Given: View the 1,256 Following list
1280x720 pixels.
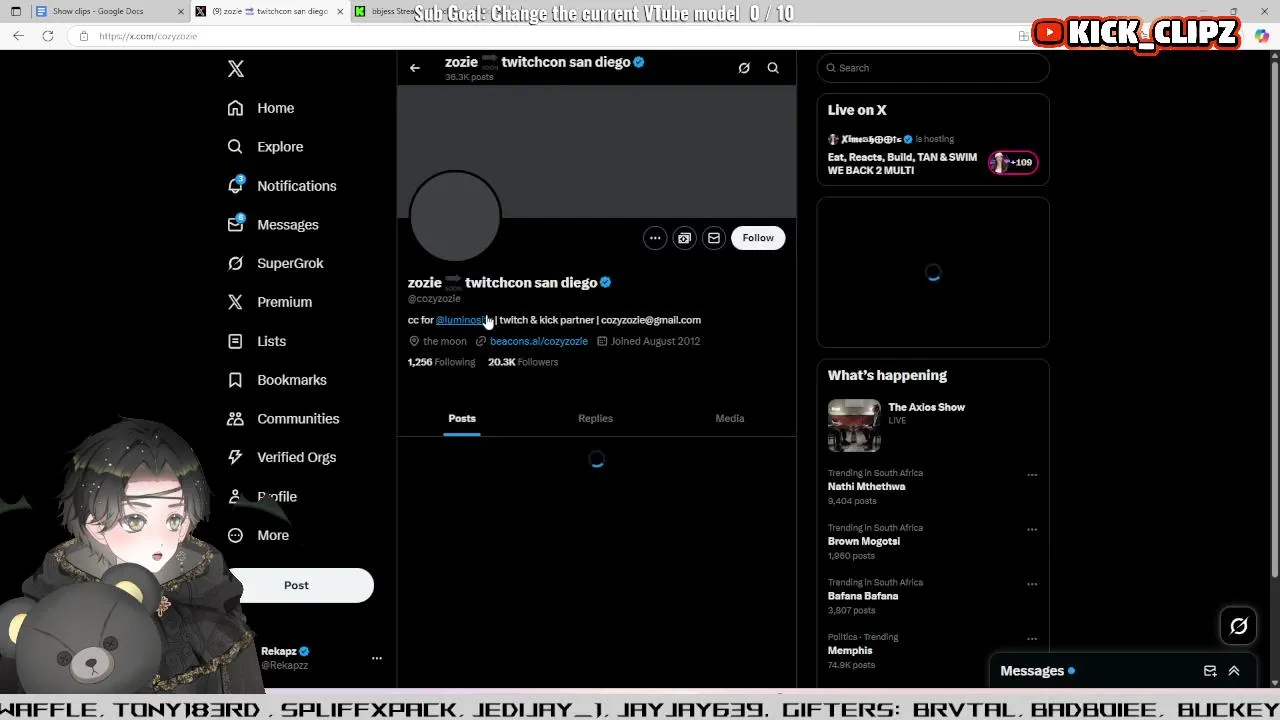Looking at the screenshot, I should (x=441, y=362).
